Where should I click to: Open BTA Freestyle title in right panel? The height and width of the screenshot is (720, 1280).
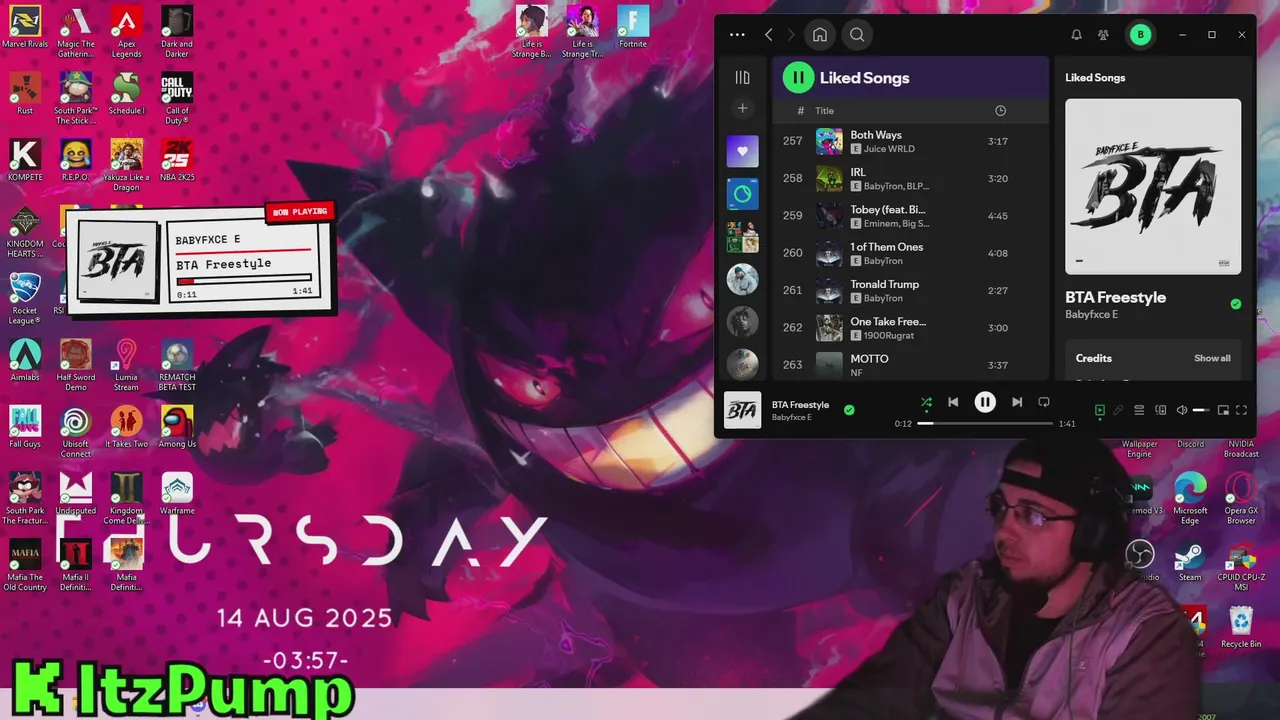tap(1115, 297)
